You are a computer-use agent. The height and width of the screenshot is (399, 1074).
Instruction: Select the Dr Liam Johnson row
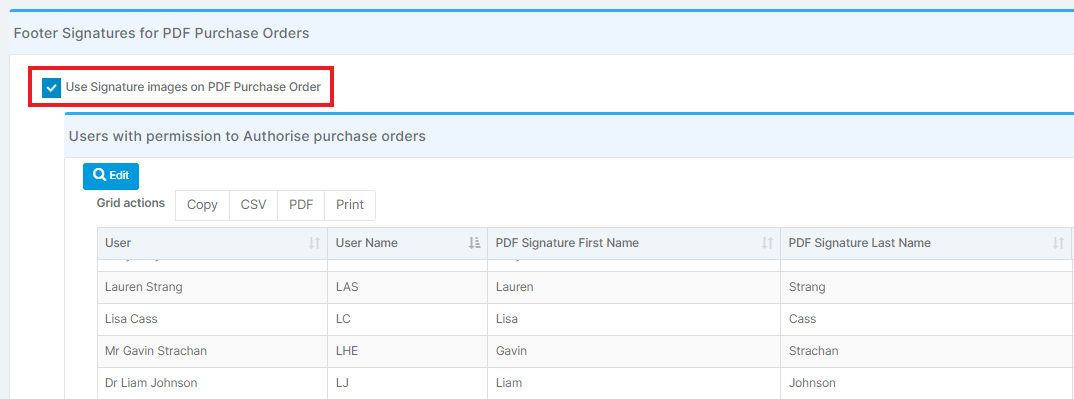[585, 383]
